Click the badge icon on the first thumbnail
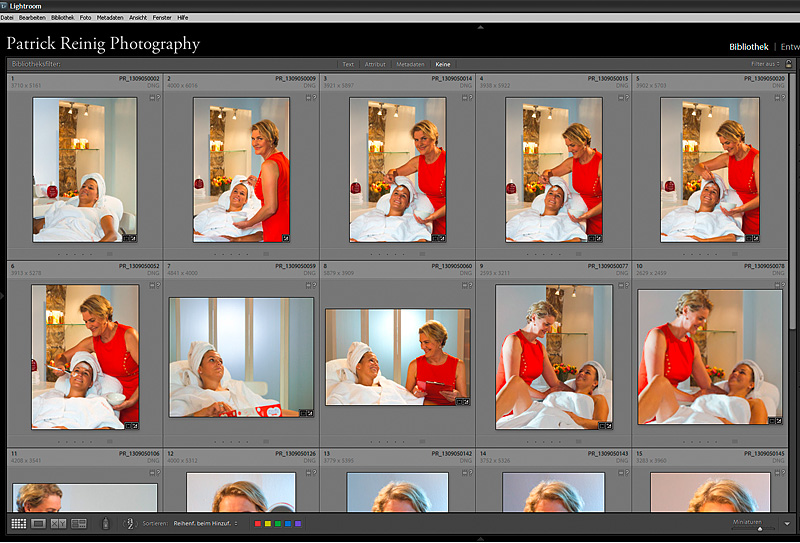Viewport: 800px width, 543px height. [129, 237]
